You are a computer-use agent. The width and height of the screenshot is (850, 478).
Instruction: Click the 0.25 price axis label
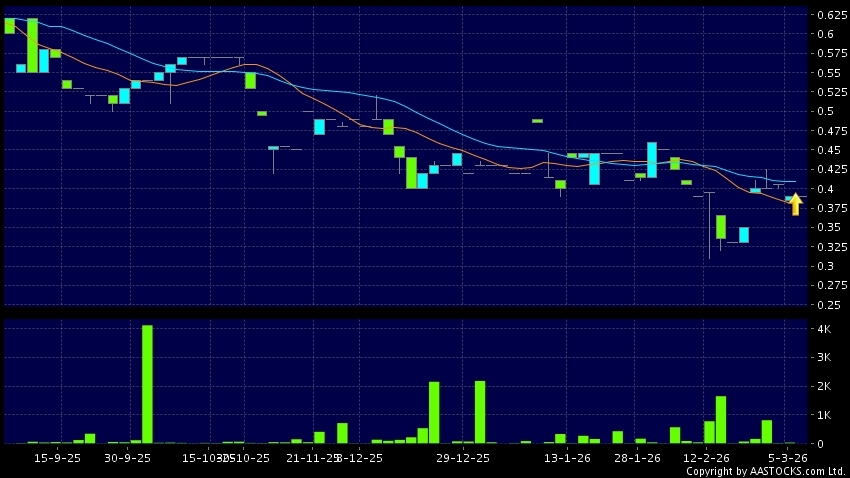[828, 305]
